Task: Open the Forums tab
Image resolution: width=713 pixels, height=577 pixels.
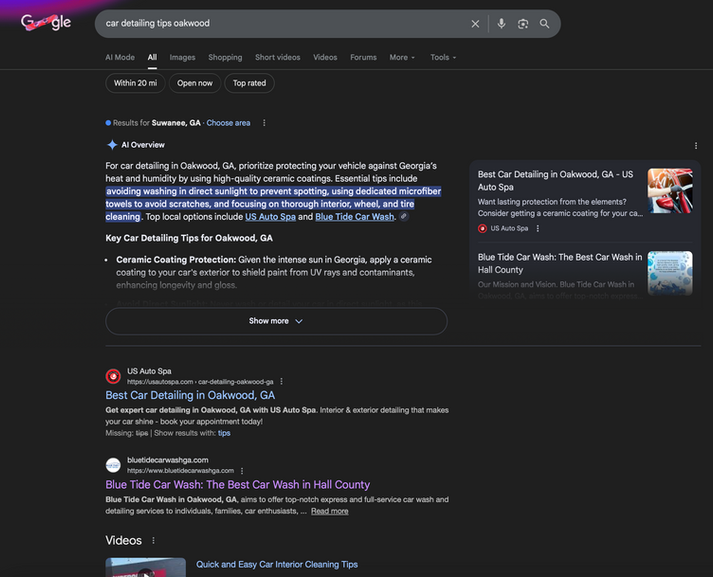Action: tap(363, 57)
